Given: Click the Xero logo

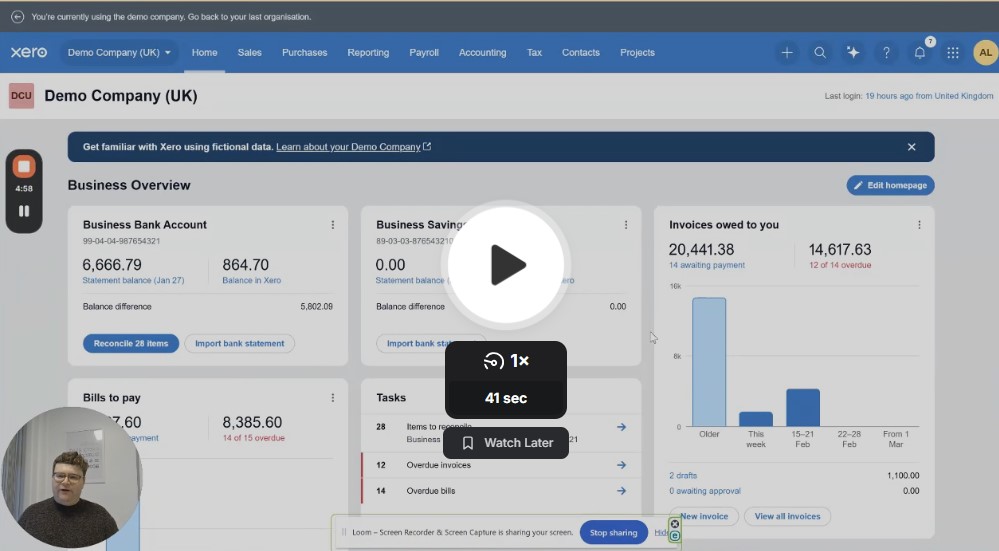Looking at the screenshot, I should [29, 52].
